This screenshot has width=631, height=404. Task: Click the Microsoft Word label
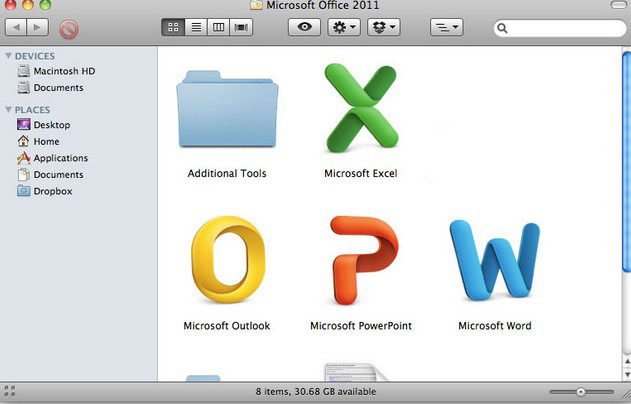coord(495,326)
